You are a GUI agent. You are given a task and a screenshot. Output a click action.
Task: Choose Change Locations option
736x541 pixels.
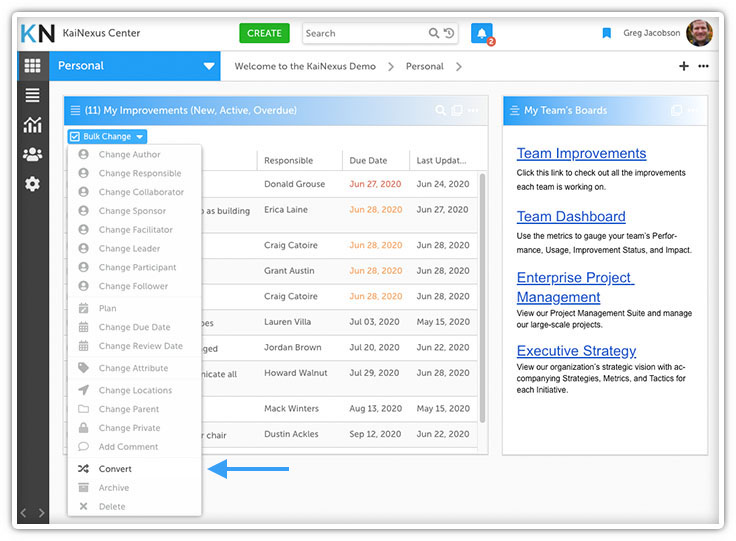point(135,390)
